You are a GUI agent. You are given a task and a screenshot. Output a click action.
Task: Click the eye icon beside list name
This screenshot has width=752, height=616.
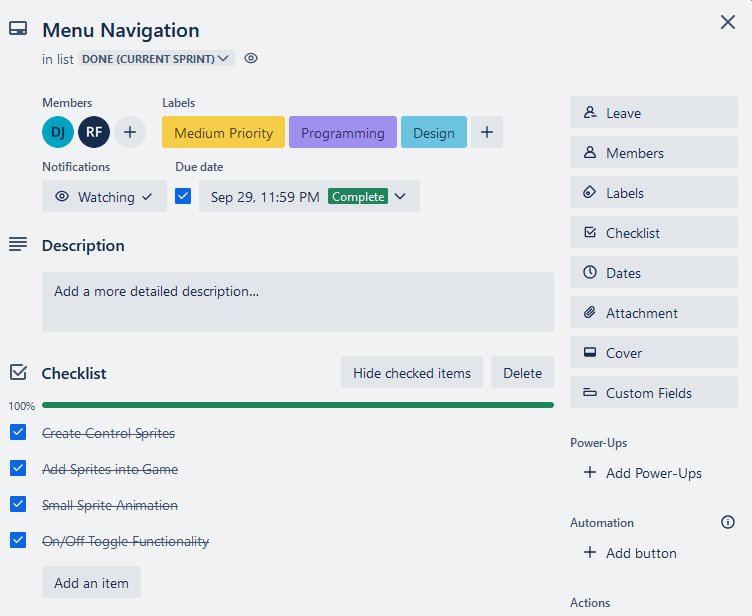click(x=251, y=59)
